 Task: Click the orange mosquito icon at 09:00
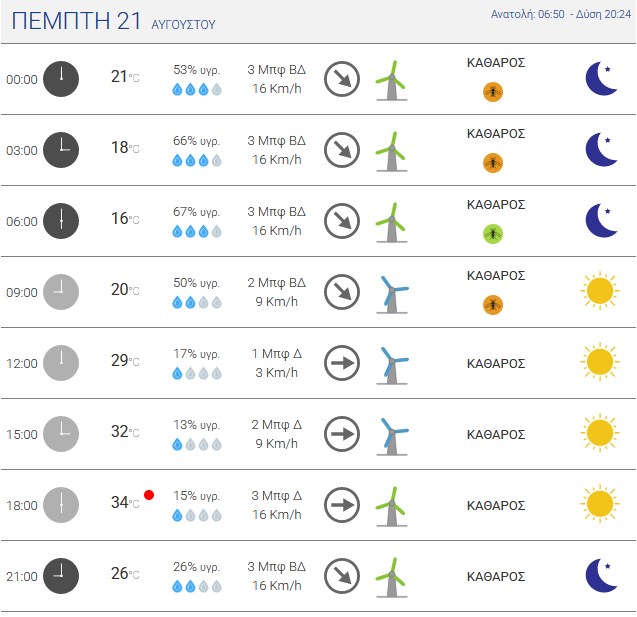(493, 305)
